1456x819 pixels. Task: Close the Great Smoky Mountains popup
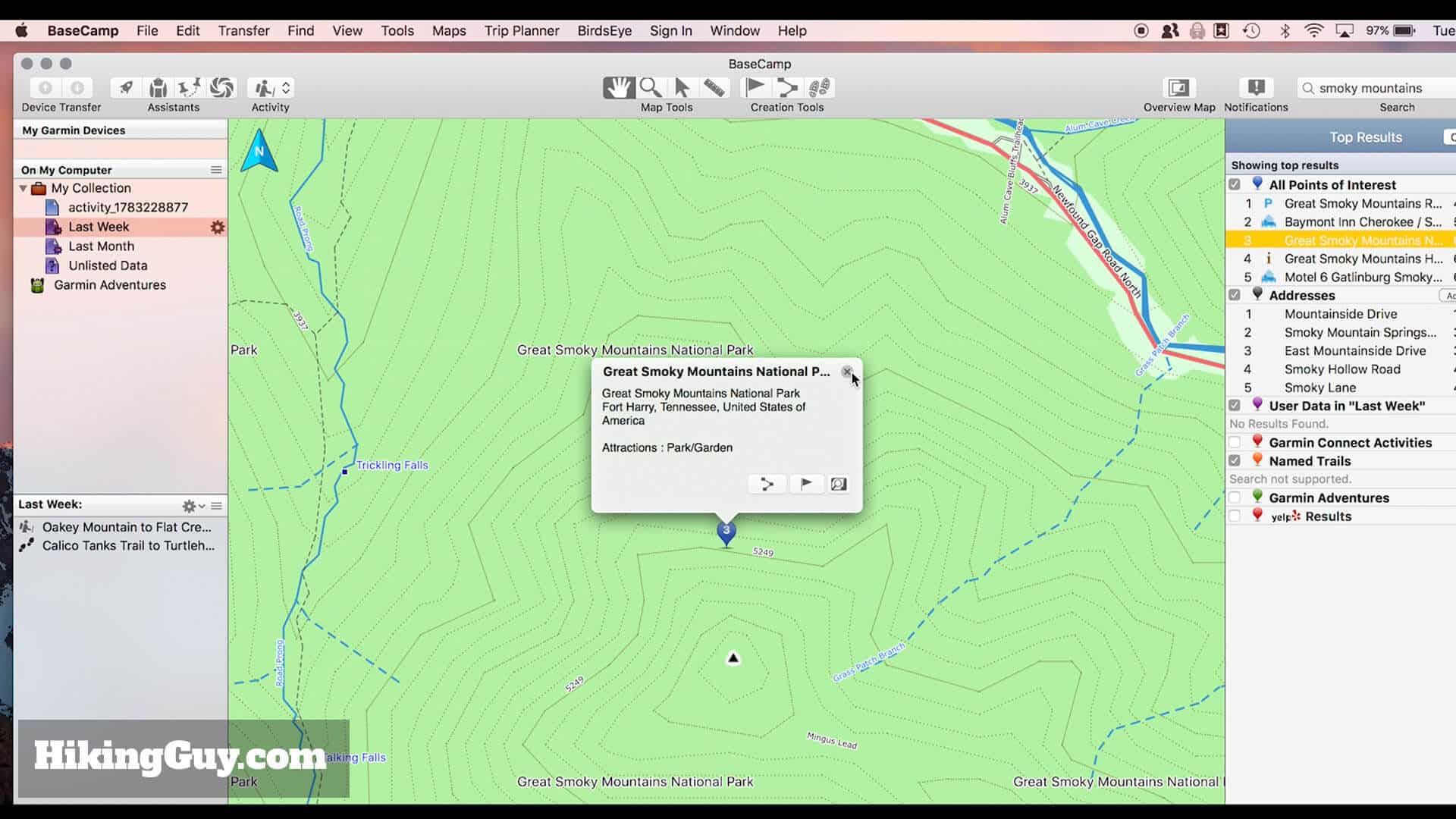coord(846,372)
